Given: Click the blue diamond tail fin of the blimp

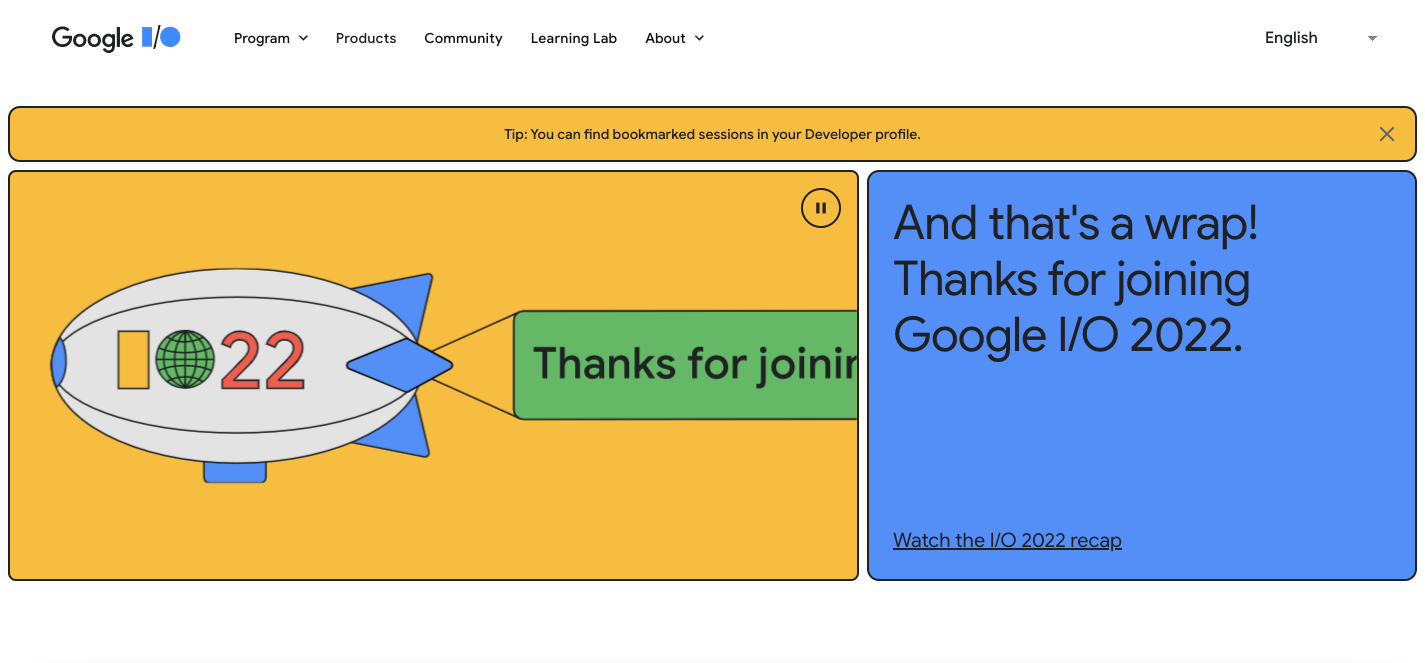Looking at the screenshot, I should [x=400, y=365].
